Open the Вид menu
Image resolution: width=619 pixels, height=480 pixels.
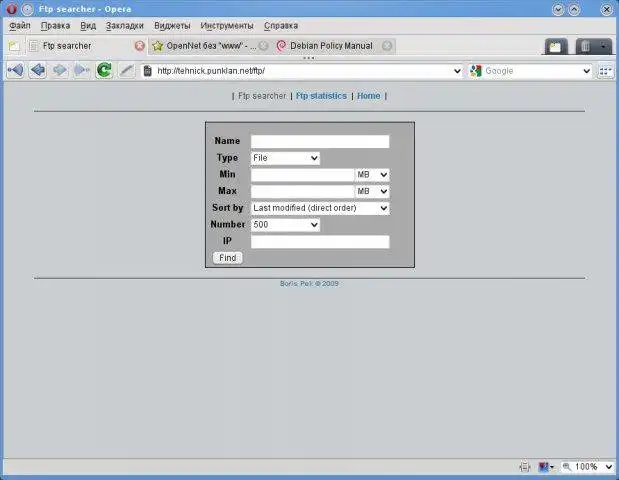88,26
